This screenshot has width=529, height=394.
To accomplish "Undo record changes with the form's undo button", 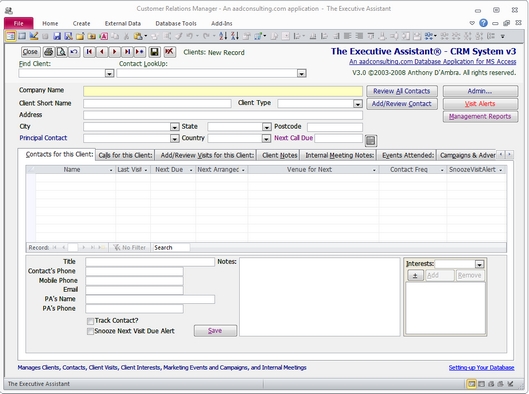I will click(74, 52).
